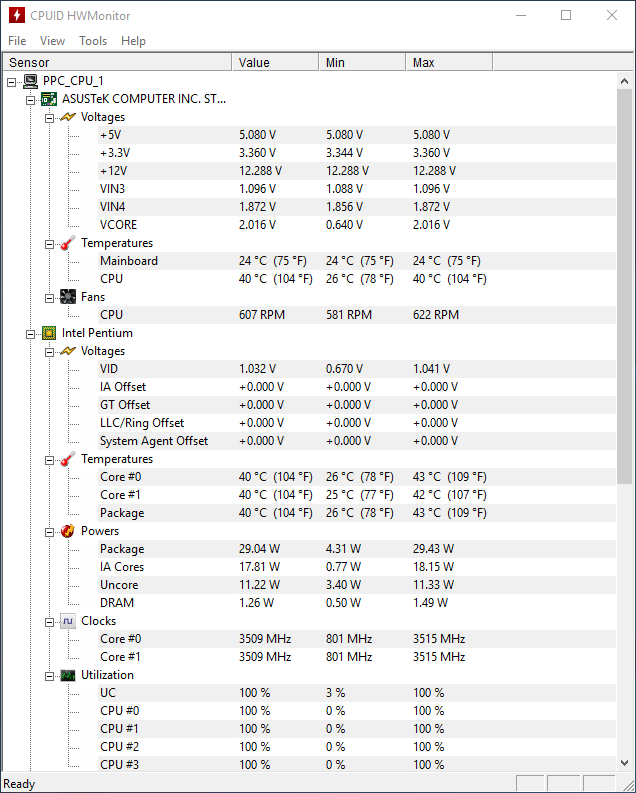Collapse the Powers section
The width and height of the screenshot is (636, 793).
coord(50,533)
